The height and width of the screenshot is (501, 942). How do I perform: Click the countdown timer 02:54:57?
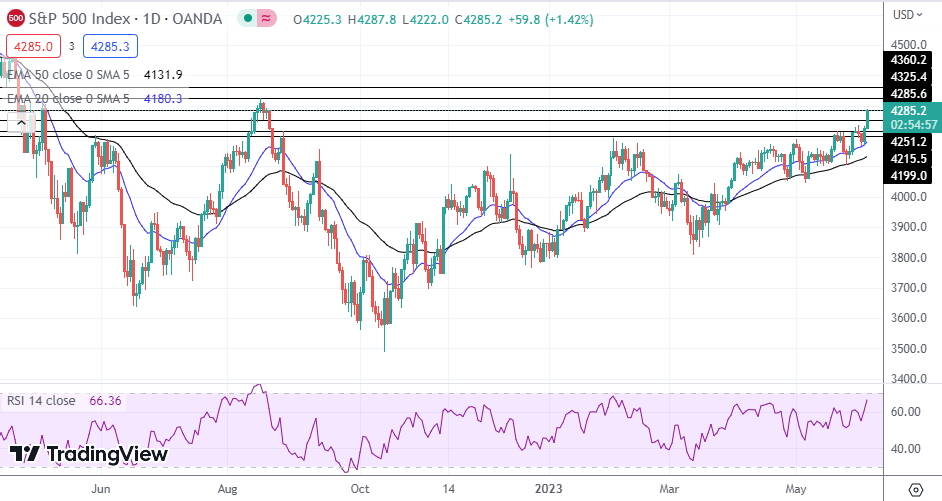point(914,125)
